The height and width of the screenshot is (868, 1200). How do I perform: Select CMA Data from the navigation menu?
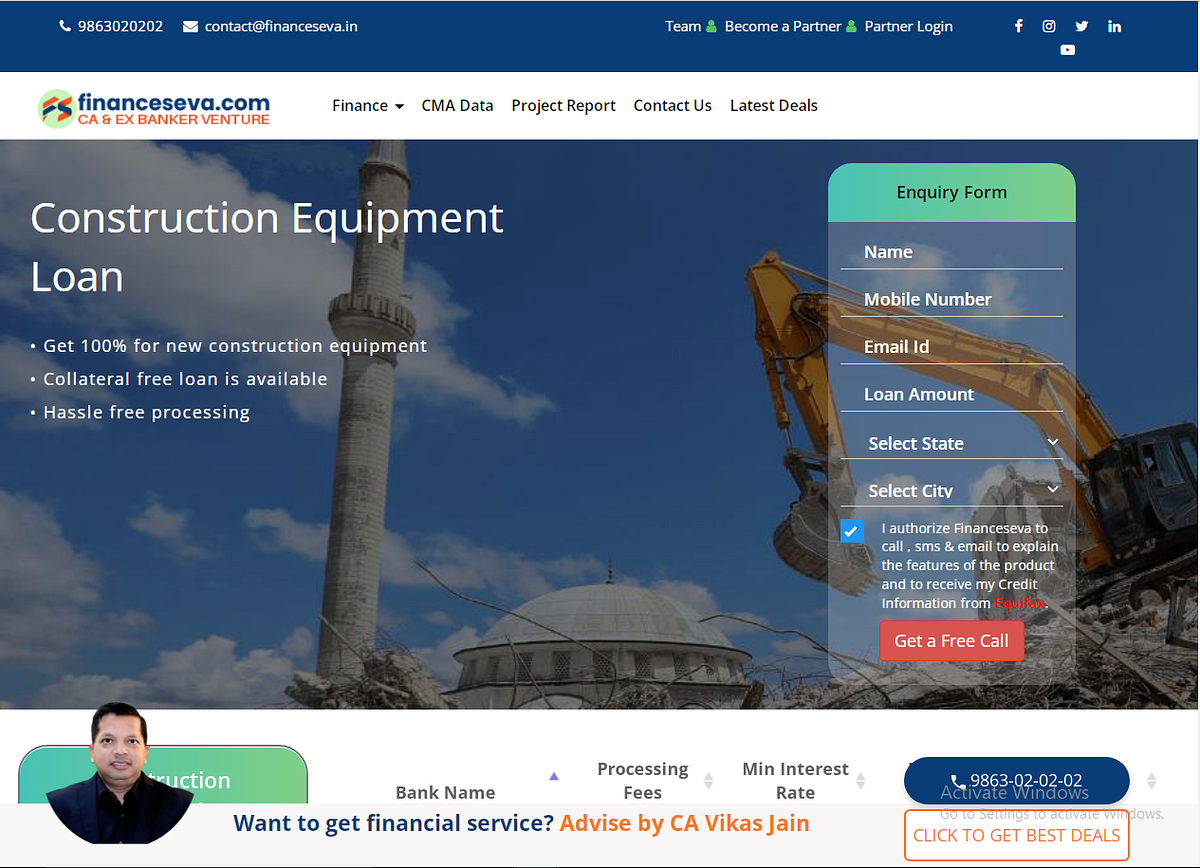(x=457, y=105)
